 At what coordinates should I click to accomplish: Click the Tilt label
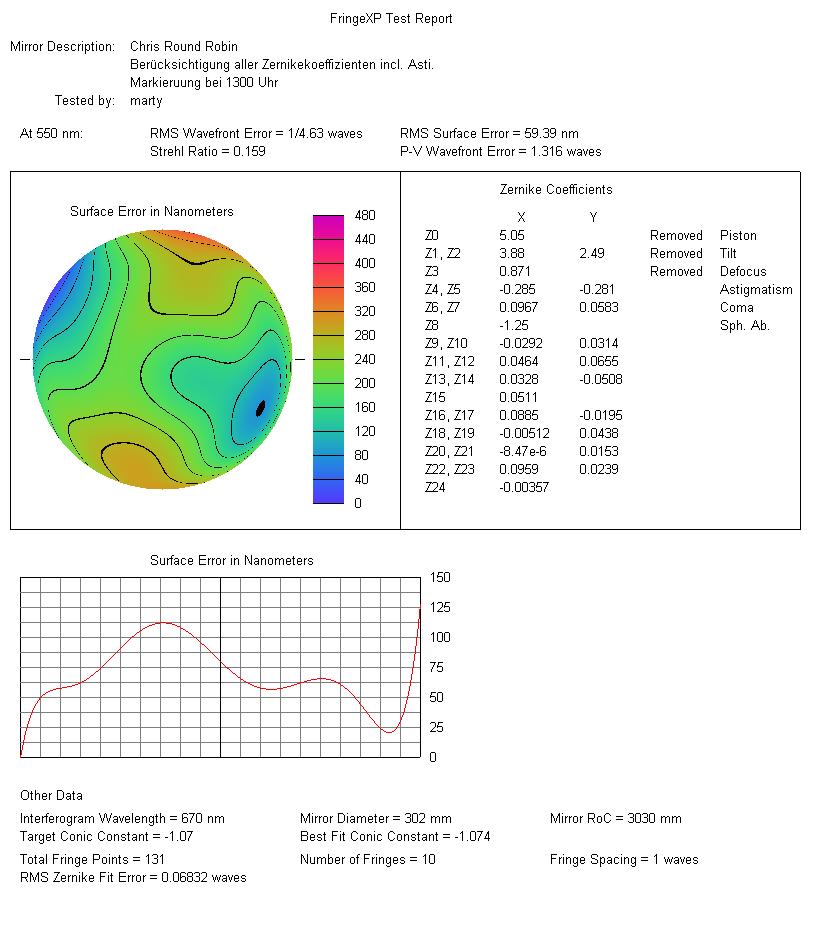(728, 254)
